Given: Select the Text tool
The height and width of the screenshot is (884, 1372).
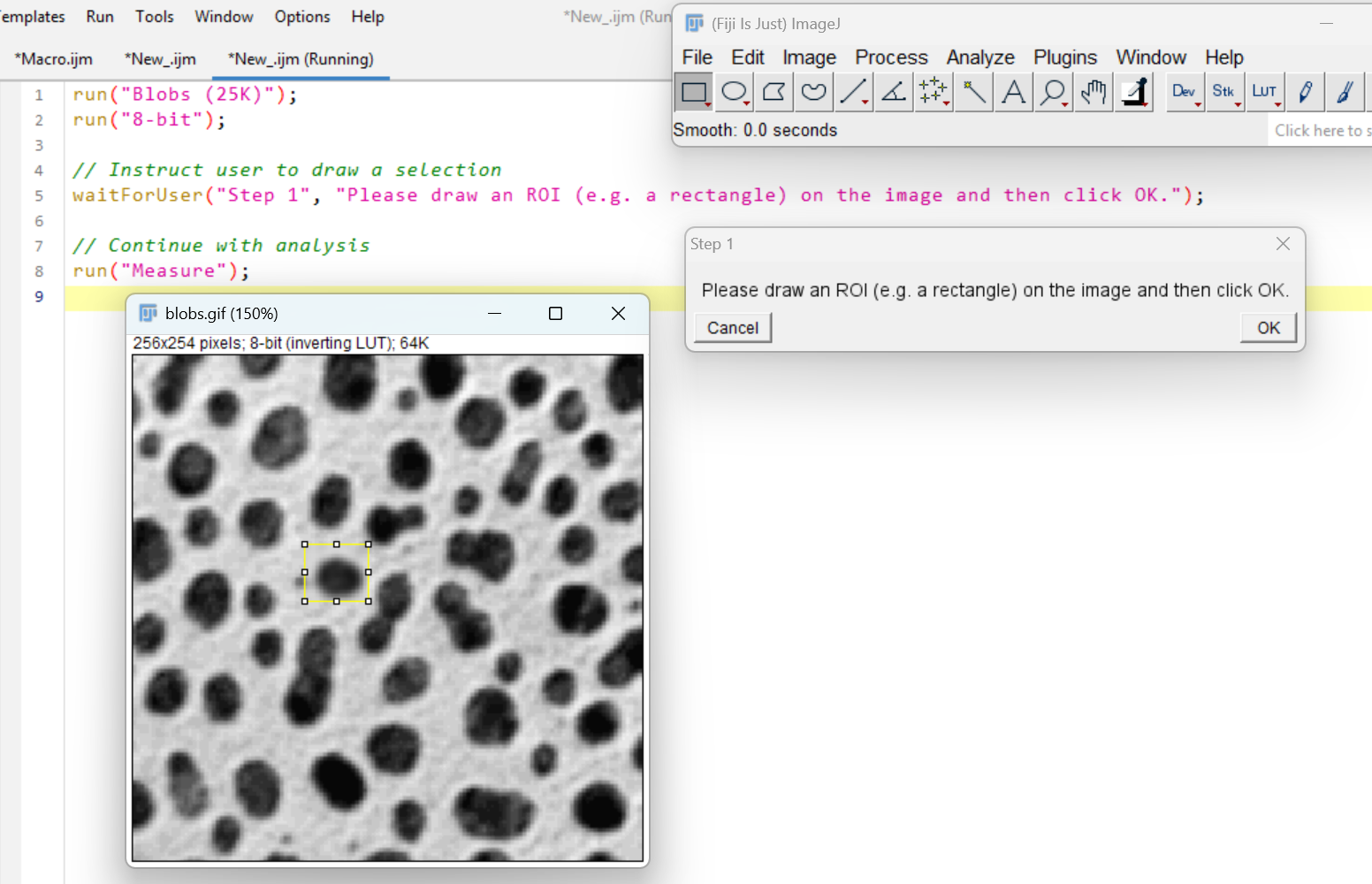Looking at the screenshot, I should click(1014, 92).
